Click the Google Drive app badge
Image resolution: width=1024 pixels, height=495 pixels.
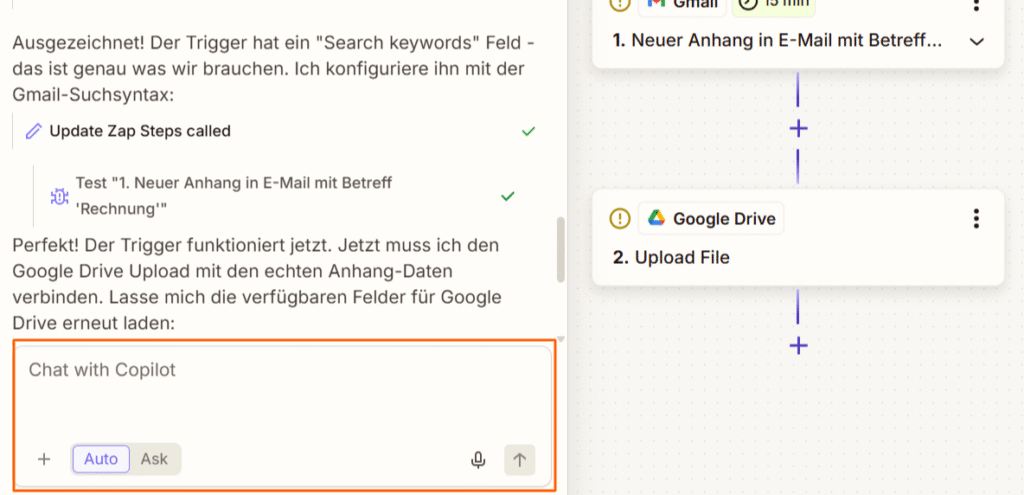pos(711,218)
